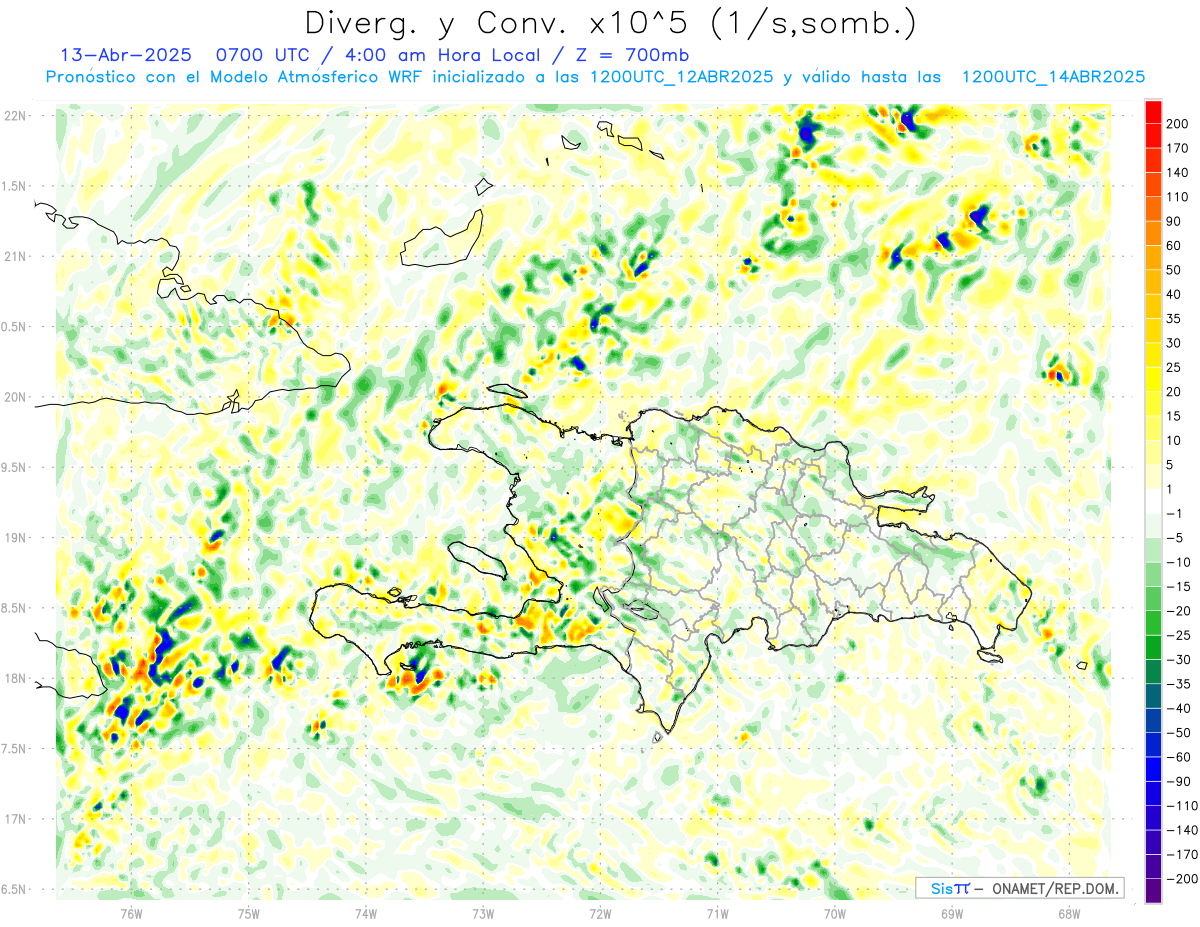This screenshot has width=1200, height=927.
Task: Click the 'Pronóstico con el Modelo Atmosférico WRF' line
Action: point(236,77)
